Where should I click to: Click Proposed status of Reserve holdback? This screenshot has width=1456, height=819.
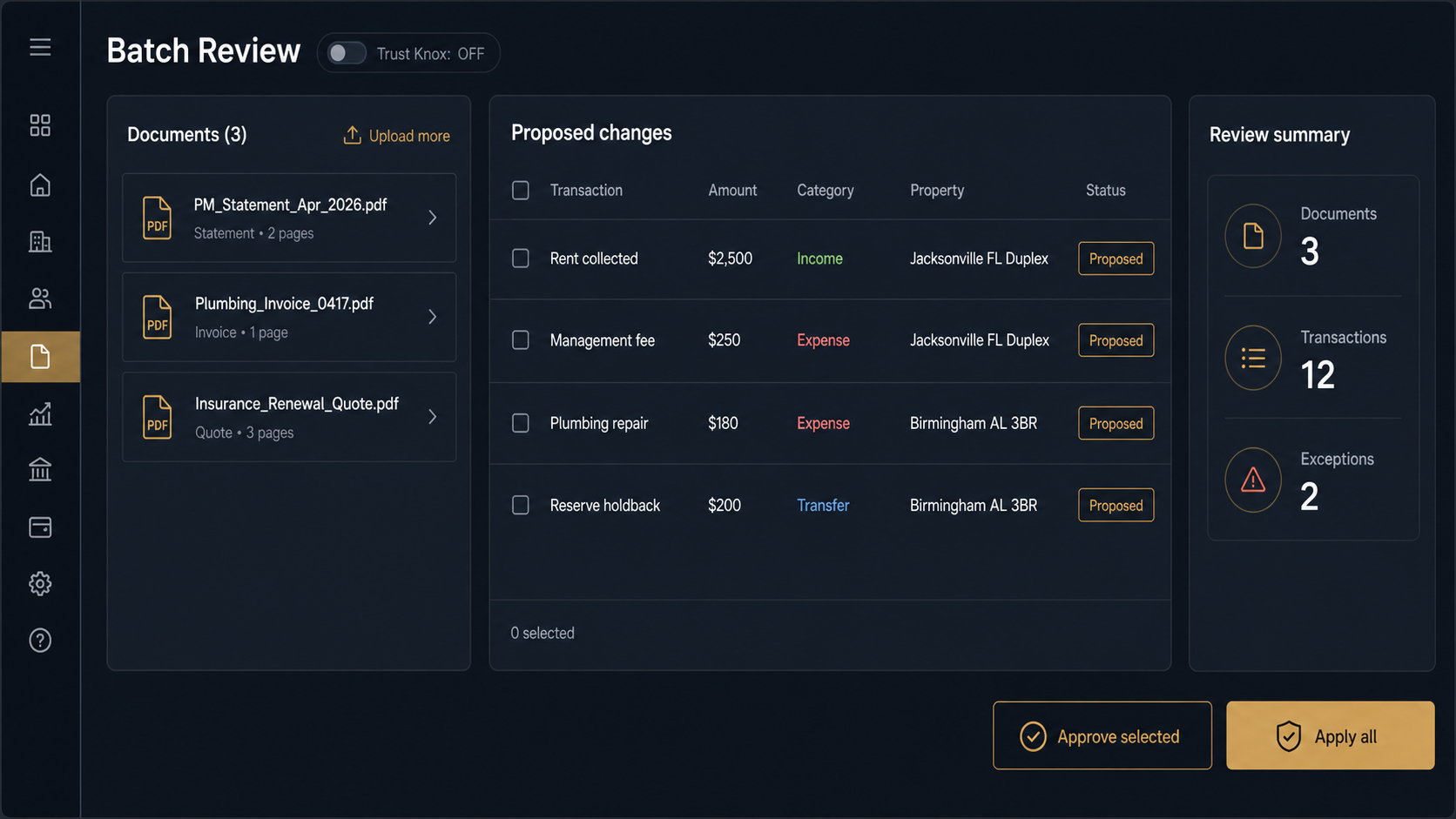(x=1116, y=505)
